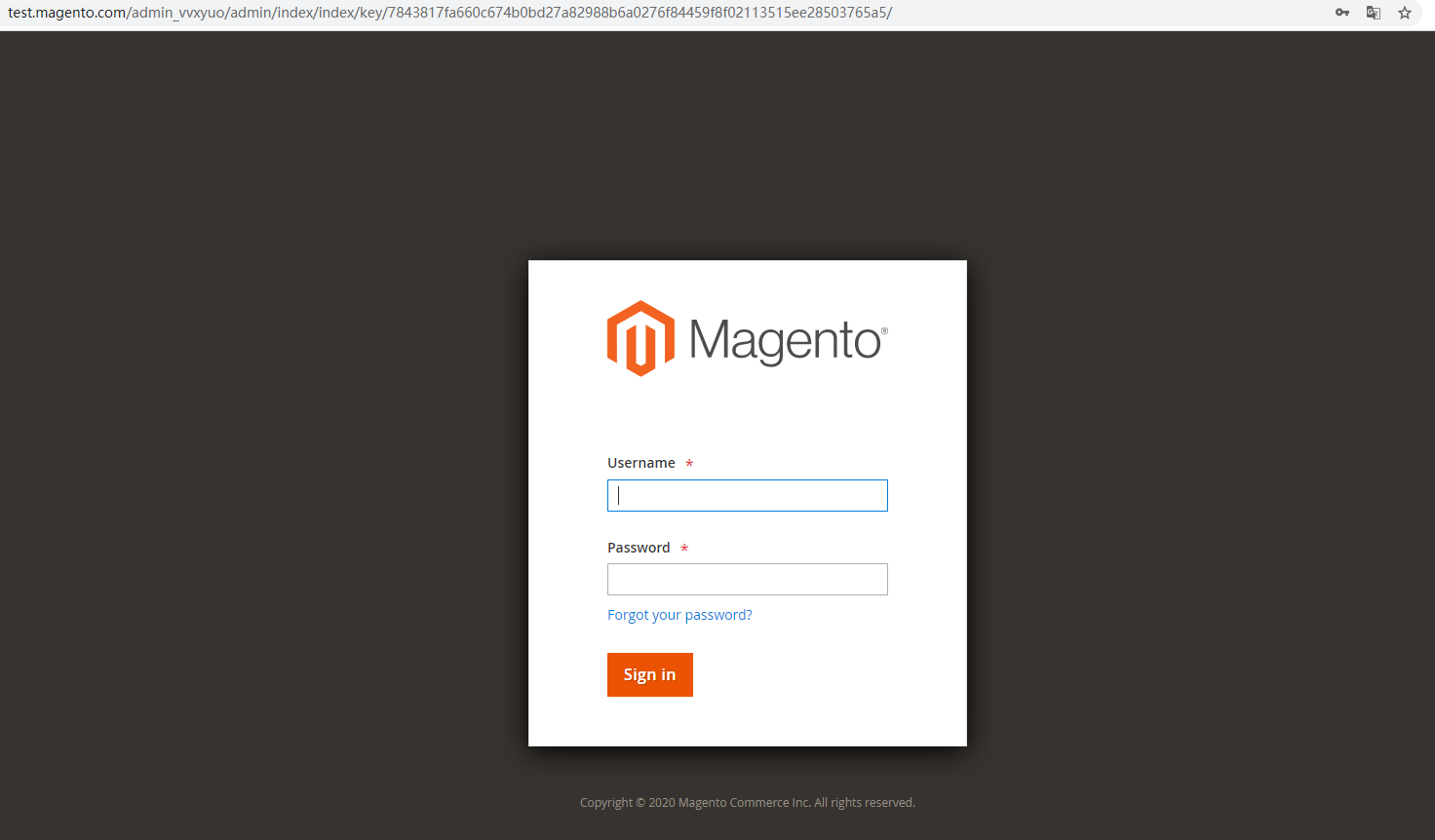This screenshot has width=1435, height=840.
Task: Click the copyright 2020 Magento Commerce text
Action: click(748, 803)
